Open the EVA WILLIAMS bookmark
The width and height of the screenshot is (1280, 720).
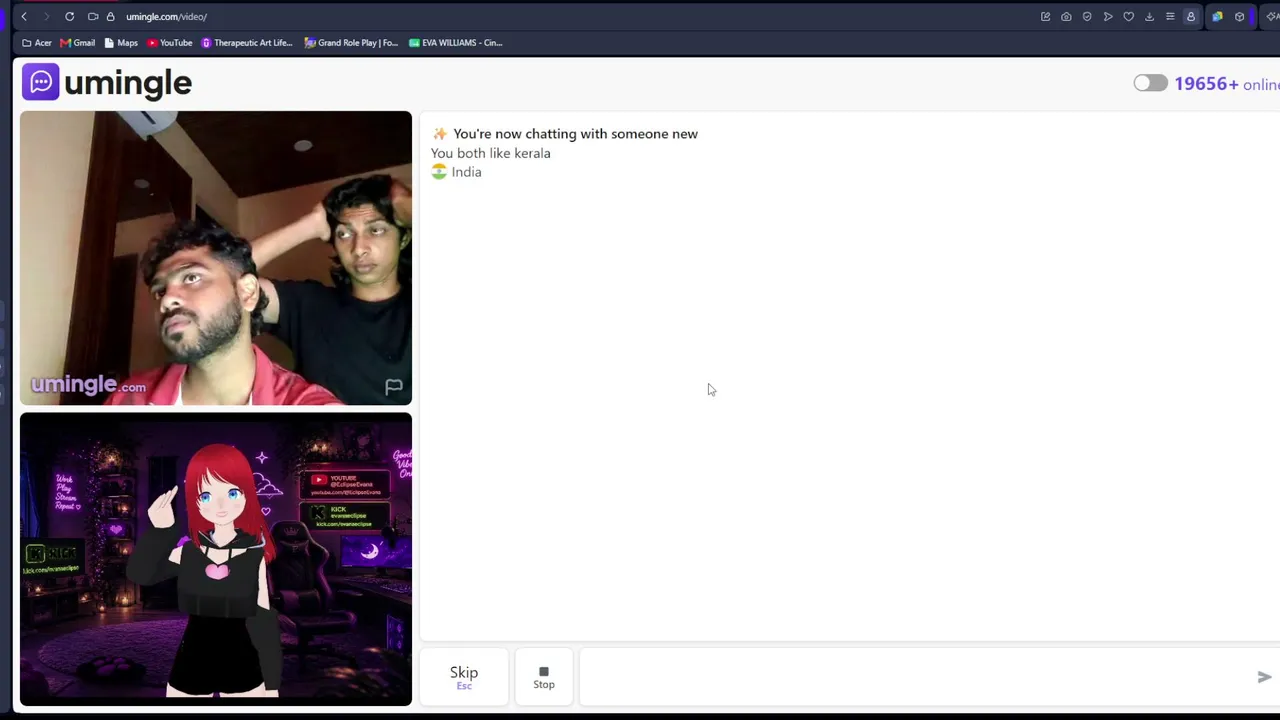click(456, 43)
